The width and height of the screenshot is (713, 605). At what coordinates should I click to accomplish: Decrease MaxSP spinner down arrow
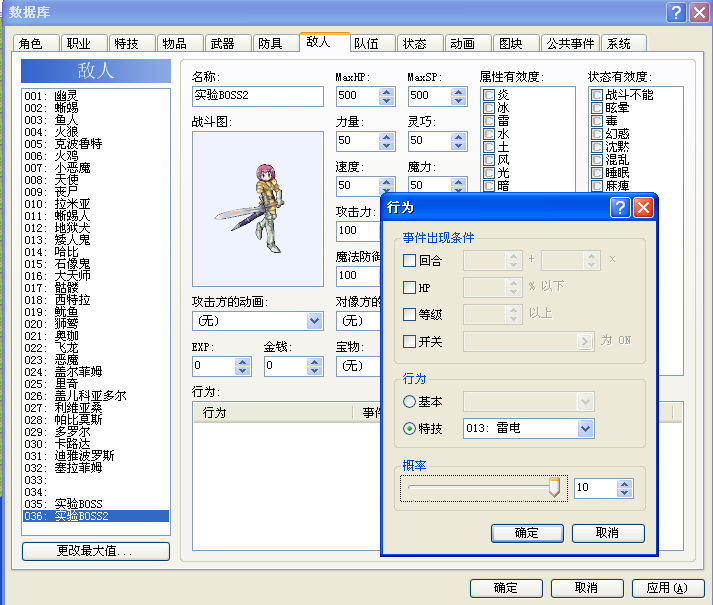pos(458,101)
